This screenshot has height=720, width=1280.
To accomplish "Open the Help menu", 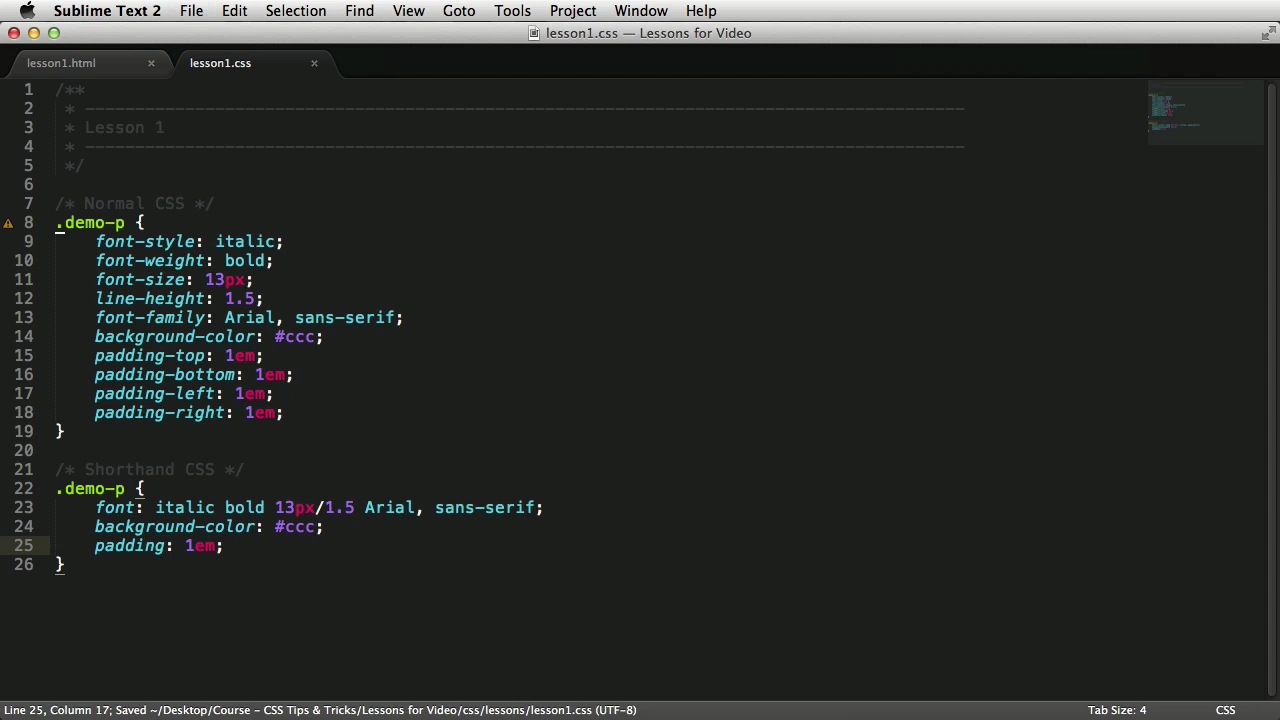I will tap(701, 11).
